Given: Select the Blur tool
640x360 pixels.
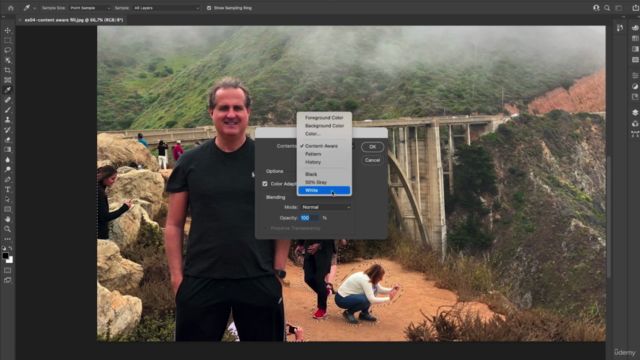Looking at the screenshot, I should (x=7, y=160).
